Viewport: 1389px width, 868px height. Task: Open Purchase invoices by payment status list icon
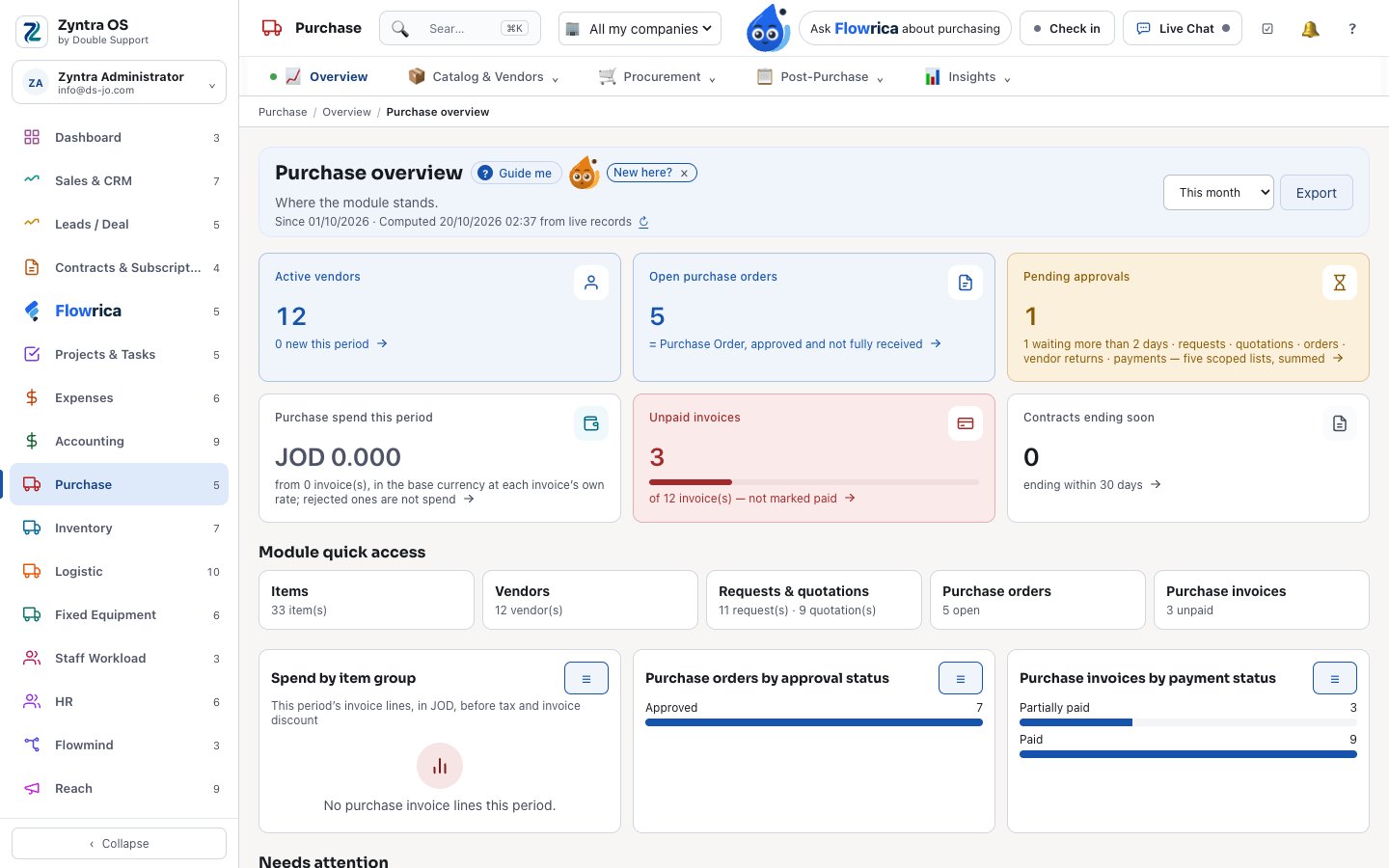[x=1335, y=678]
